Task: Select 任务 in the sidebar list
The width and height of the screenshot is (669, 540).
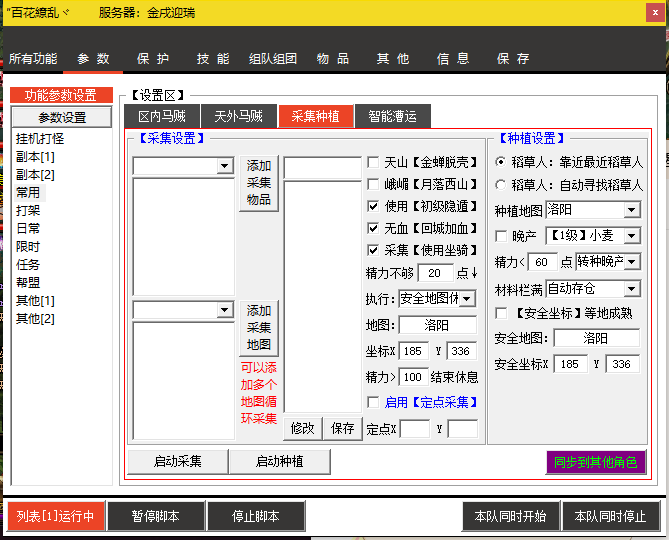Action: click(28, 265)
